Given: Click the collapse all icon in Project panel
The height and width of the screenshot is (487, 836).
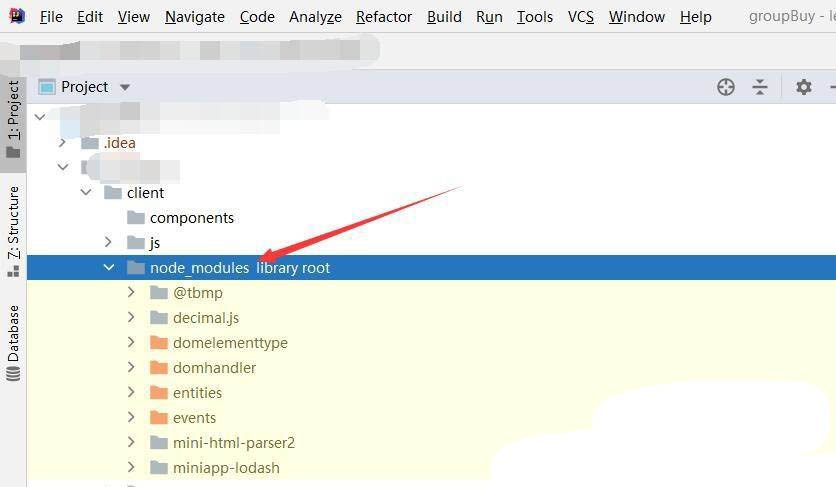Looking at the screenshot, I should (x=760, y=87).
